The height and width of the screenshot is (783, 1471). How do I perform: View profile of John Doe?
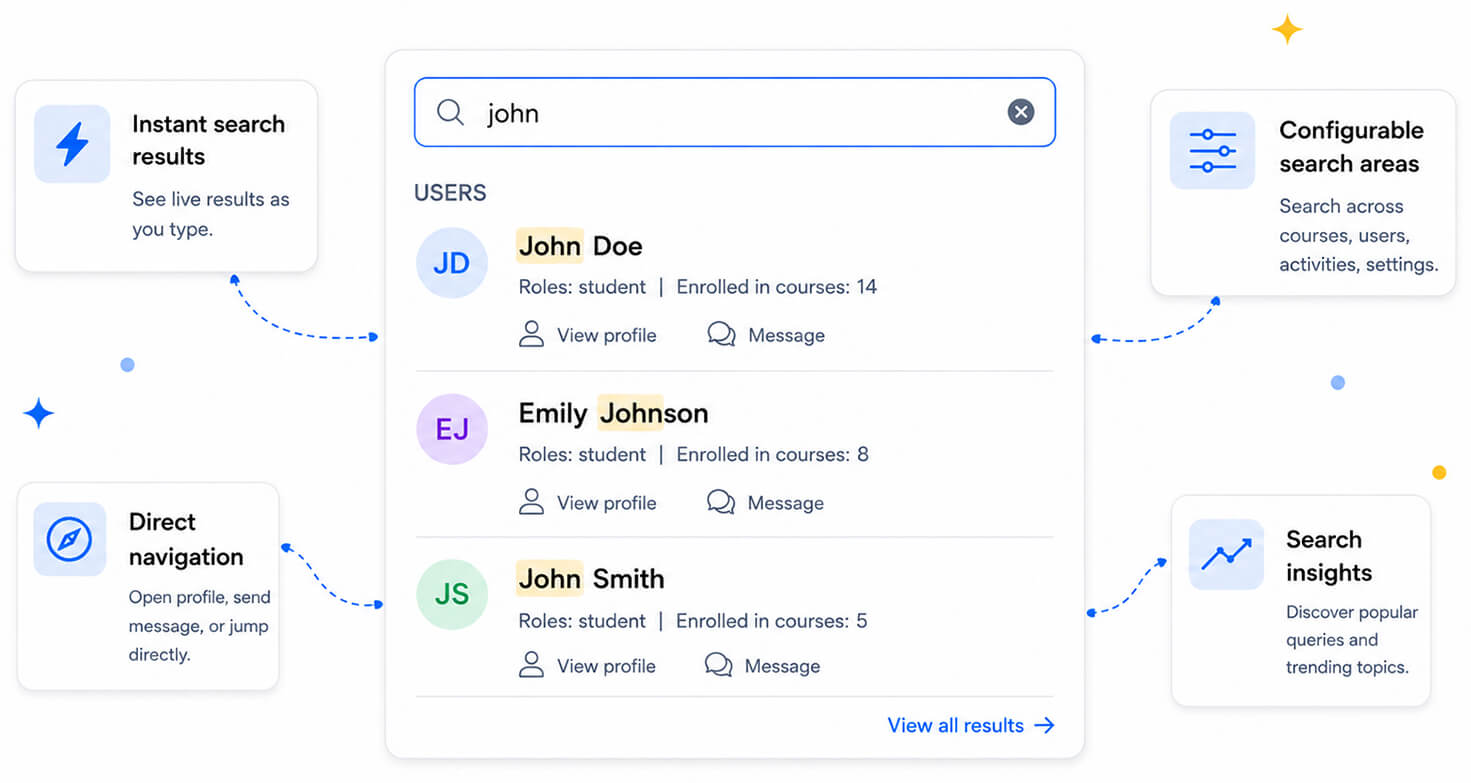[x=588, y=335]
